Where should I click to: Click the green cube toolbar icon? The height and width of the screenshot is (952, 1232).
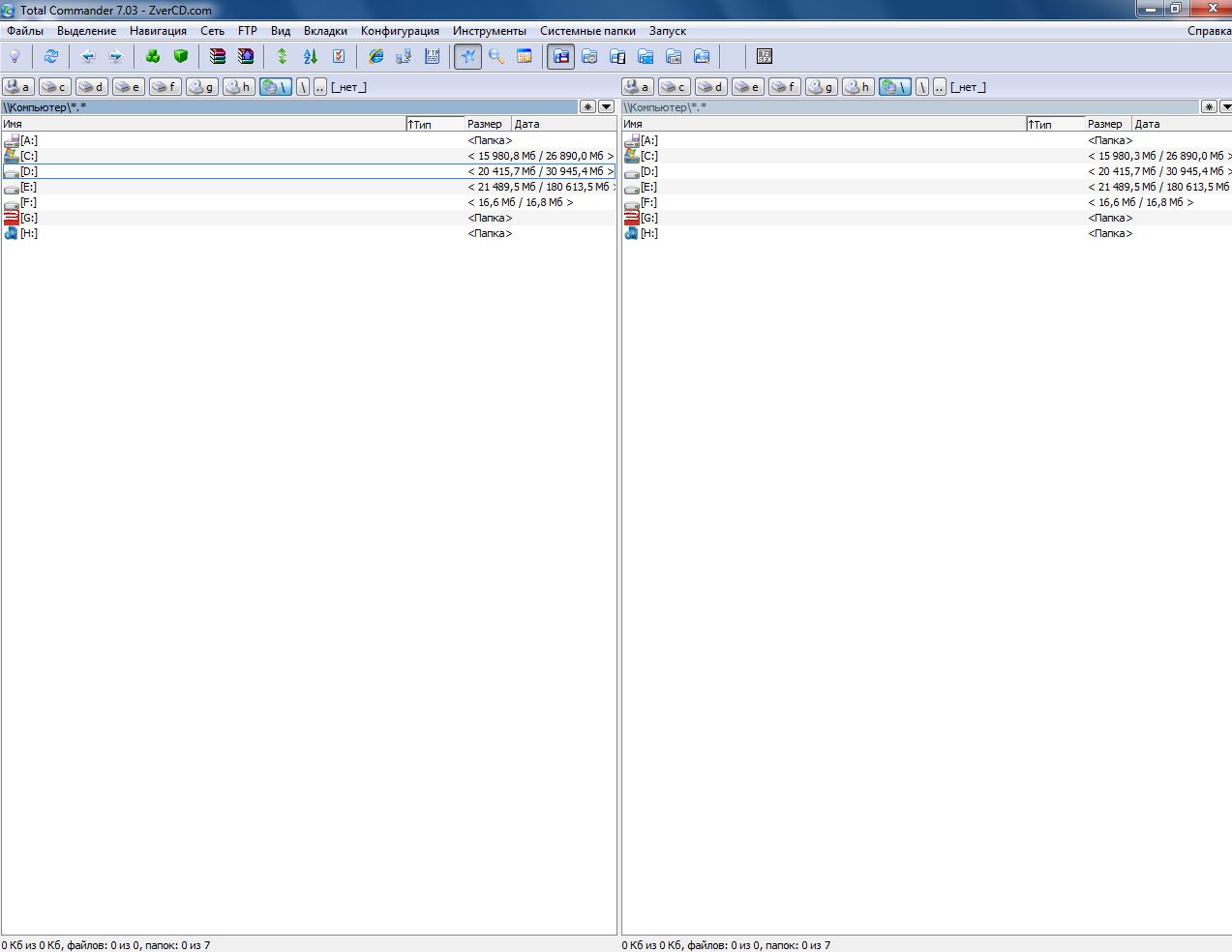[x=181, y=56]
